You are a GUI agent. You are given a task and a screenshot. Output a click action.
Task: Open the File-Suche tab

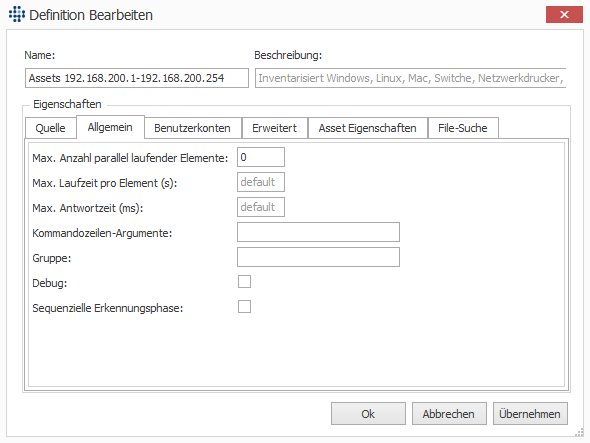pyautogui.click(x=463, y=128)
